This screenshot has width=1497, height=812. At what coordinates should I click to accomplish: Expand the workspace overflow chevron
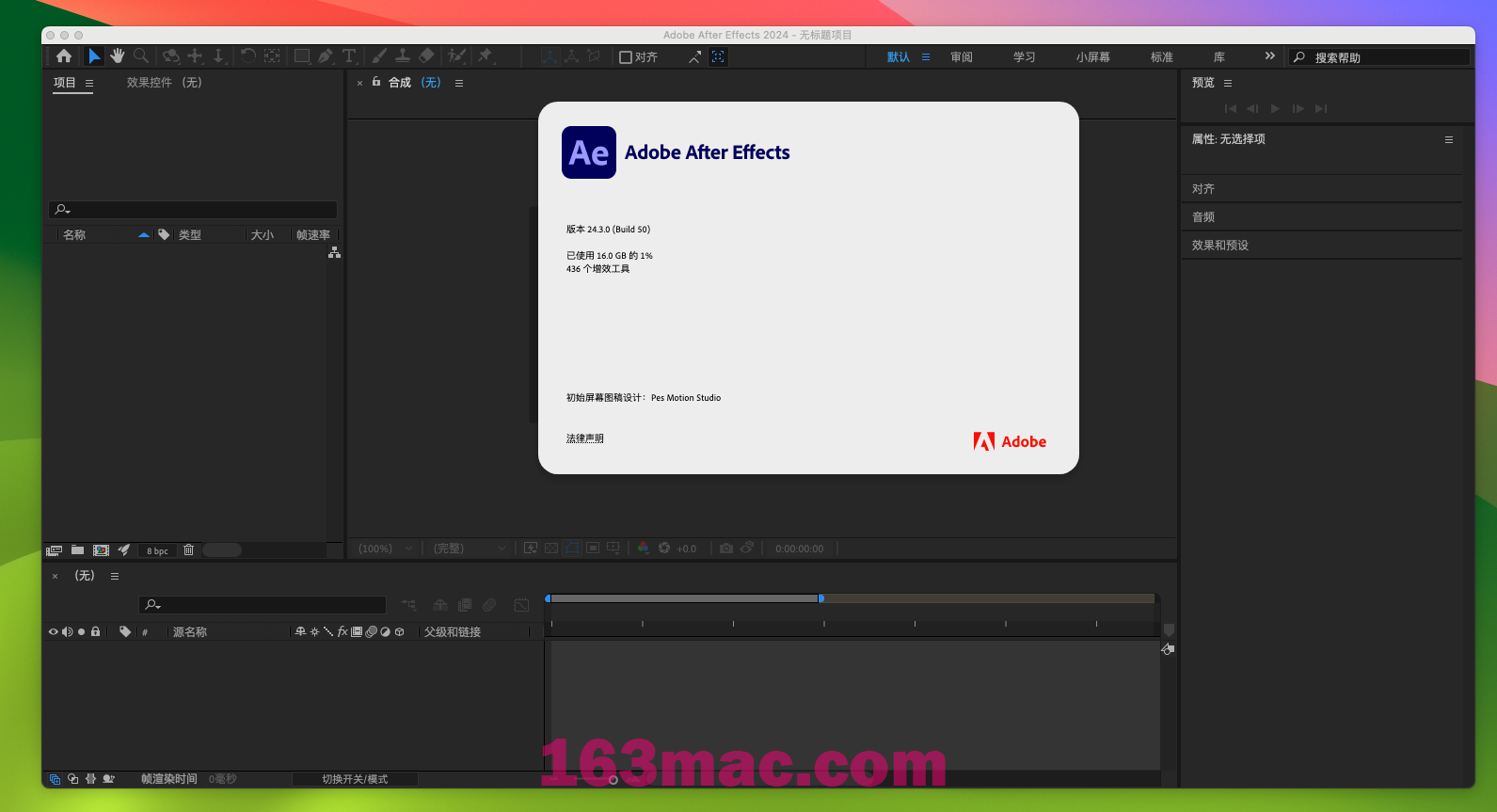(1270, 56)
